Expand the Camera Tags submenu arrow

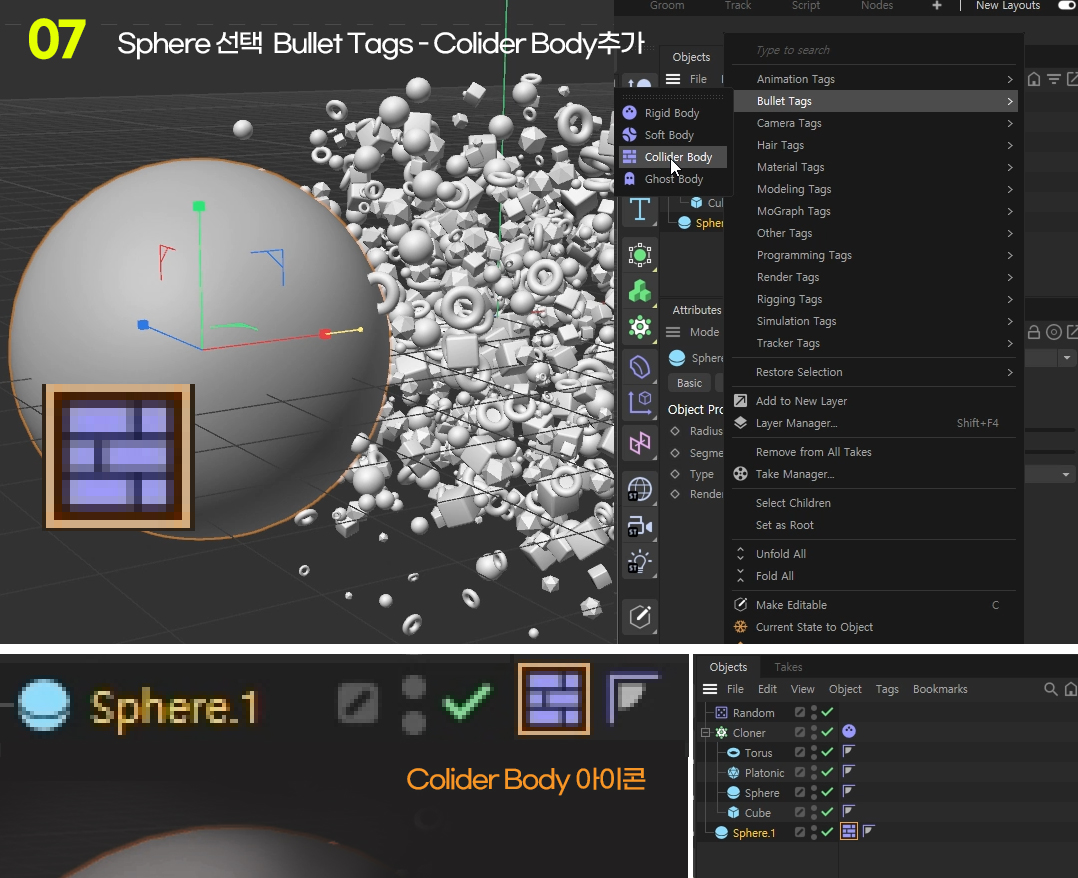coord(1009,123)
